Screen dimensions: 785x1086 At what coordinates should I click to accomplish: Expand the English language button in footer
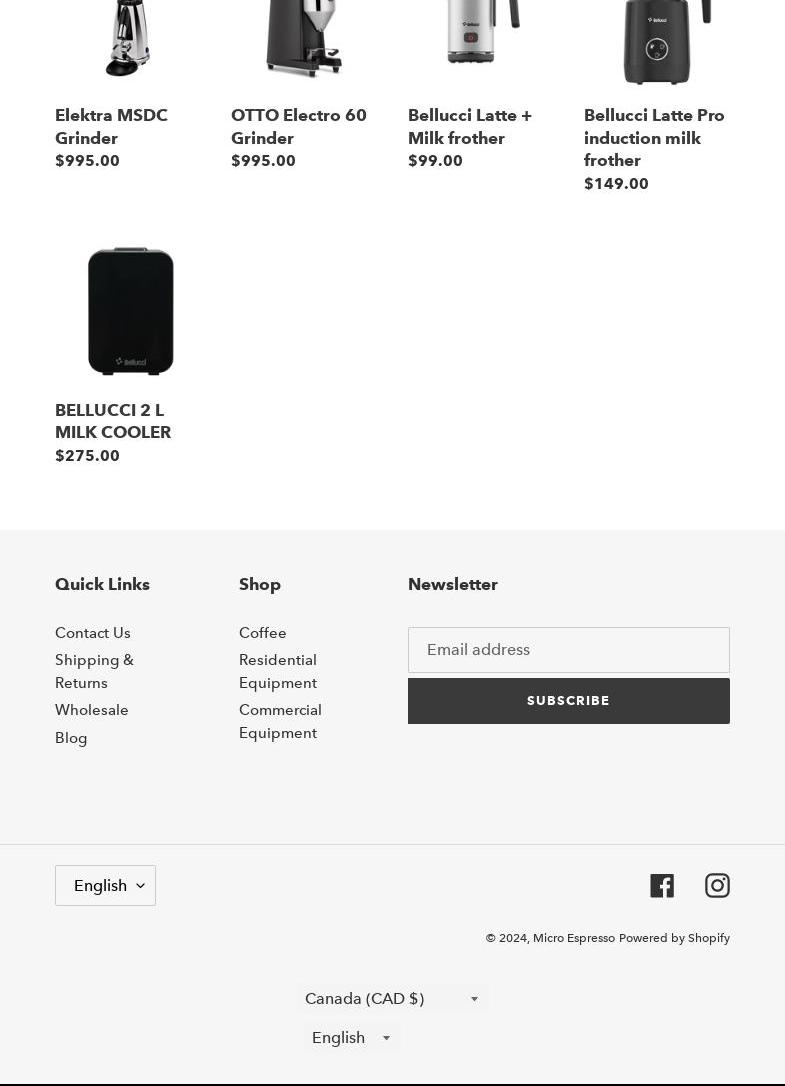(105, 885)
